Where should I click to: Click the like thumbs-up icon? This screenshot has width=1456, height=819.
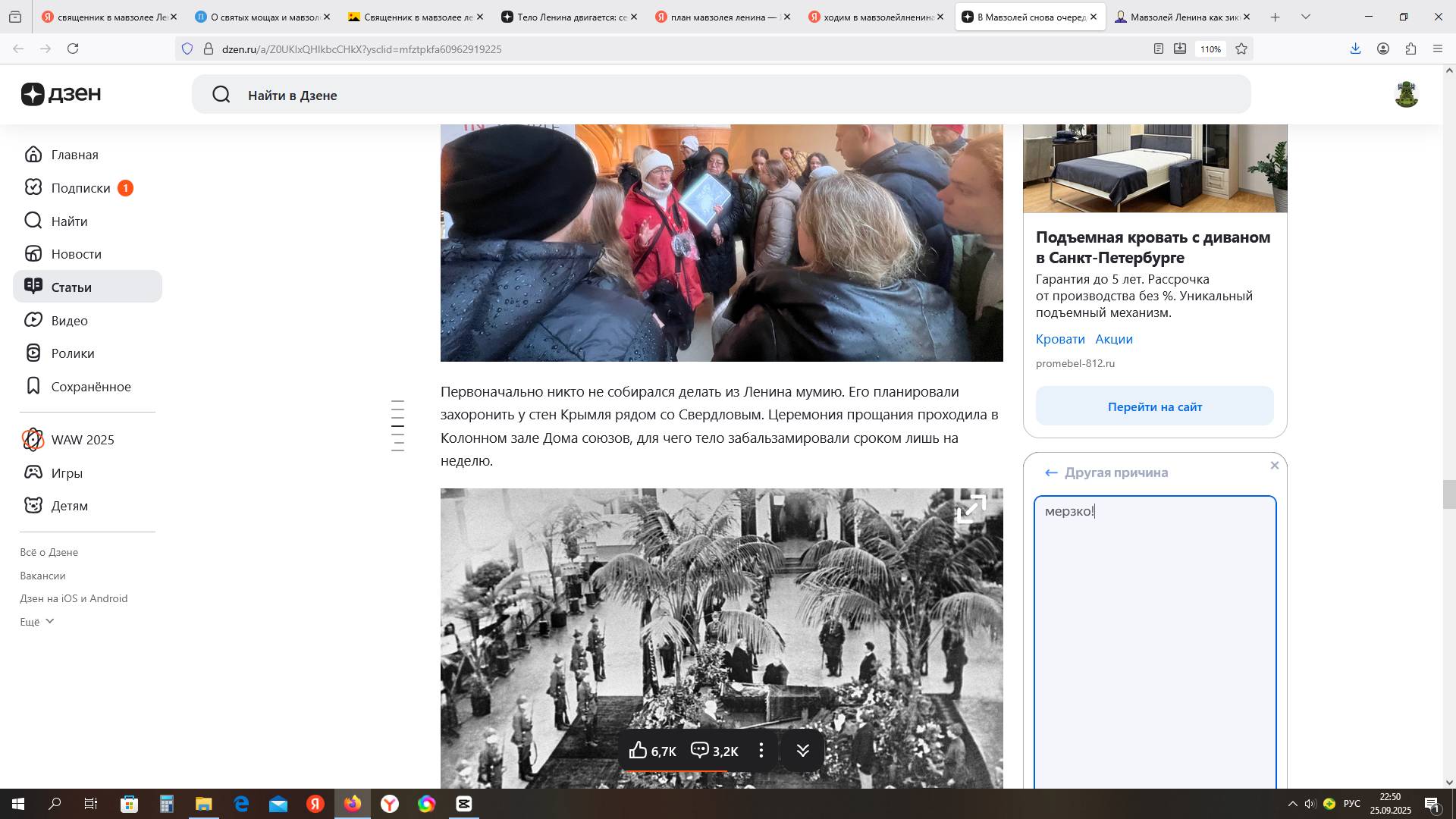(x=638, y=751)
